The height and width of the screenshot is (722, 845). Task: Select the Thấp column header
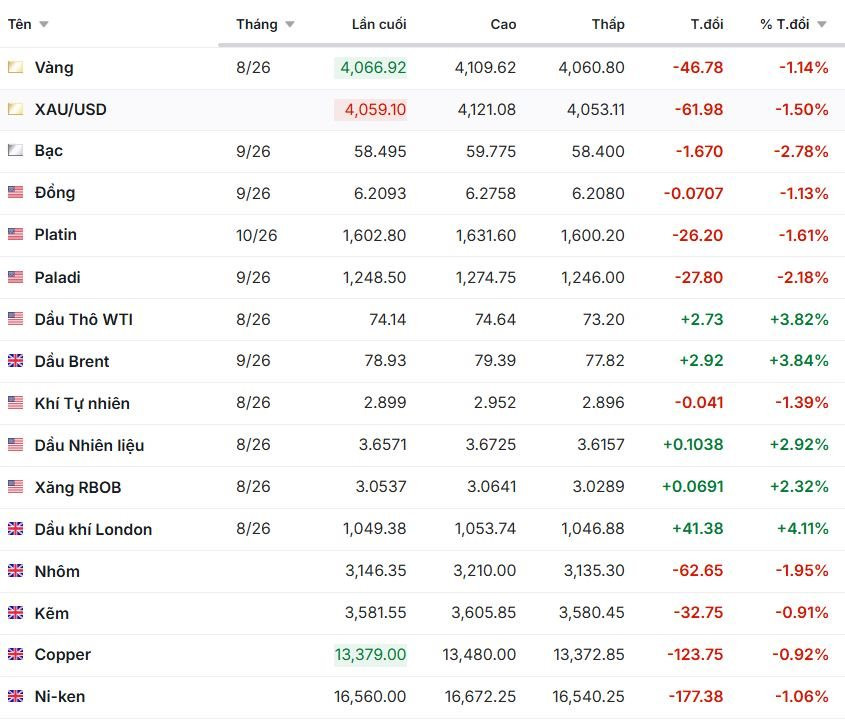tap(608, 24)
